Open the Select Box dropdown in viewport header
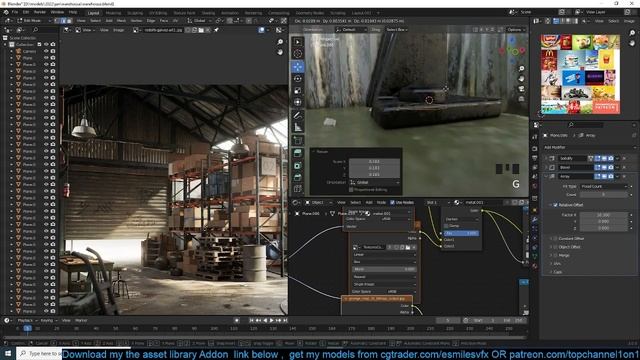This screenshot has width=640, height=360. coord(397,29)
